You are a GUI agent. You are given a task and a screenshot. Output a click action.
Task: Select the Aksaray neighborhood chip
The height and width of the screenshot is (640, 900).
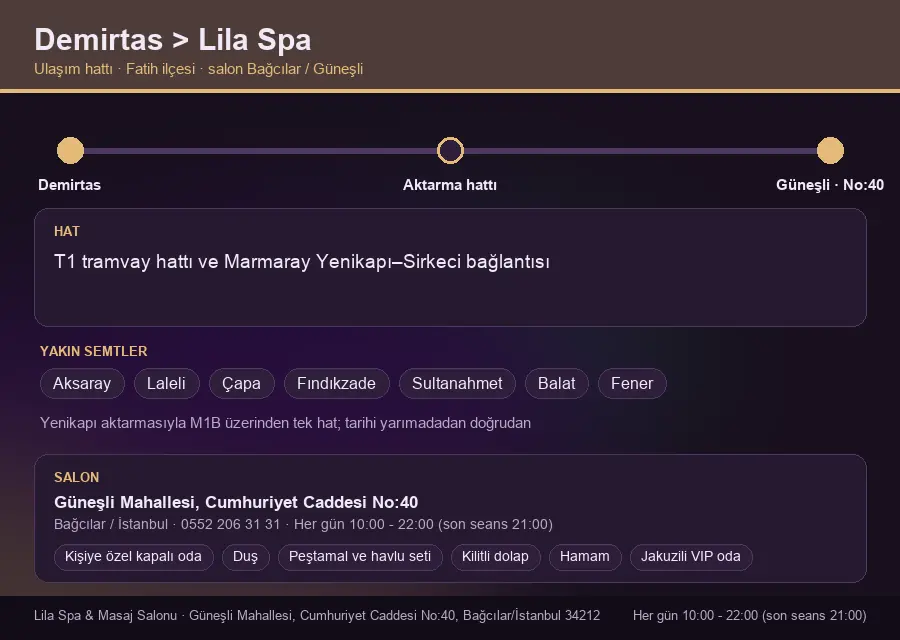point(82,383)
